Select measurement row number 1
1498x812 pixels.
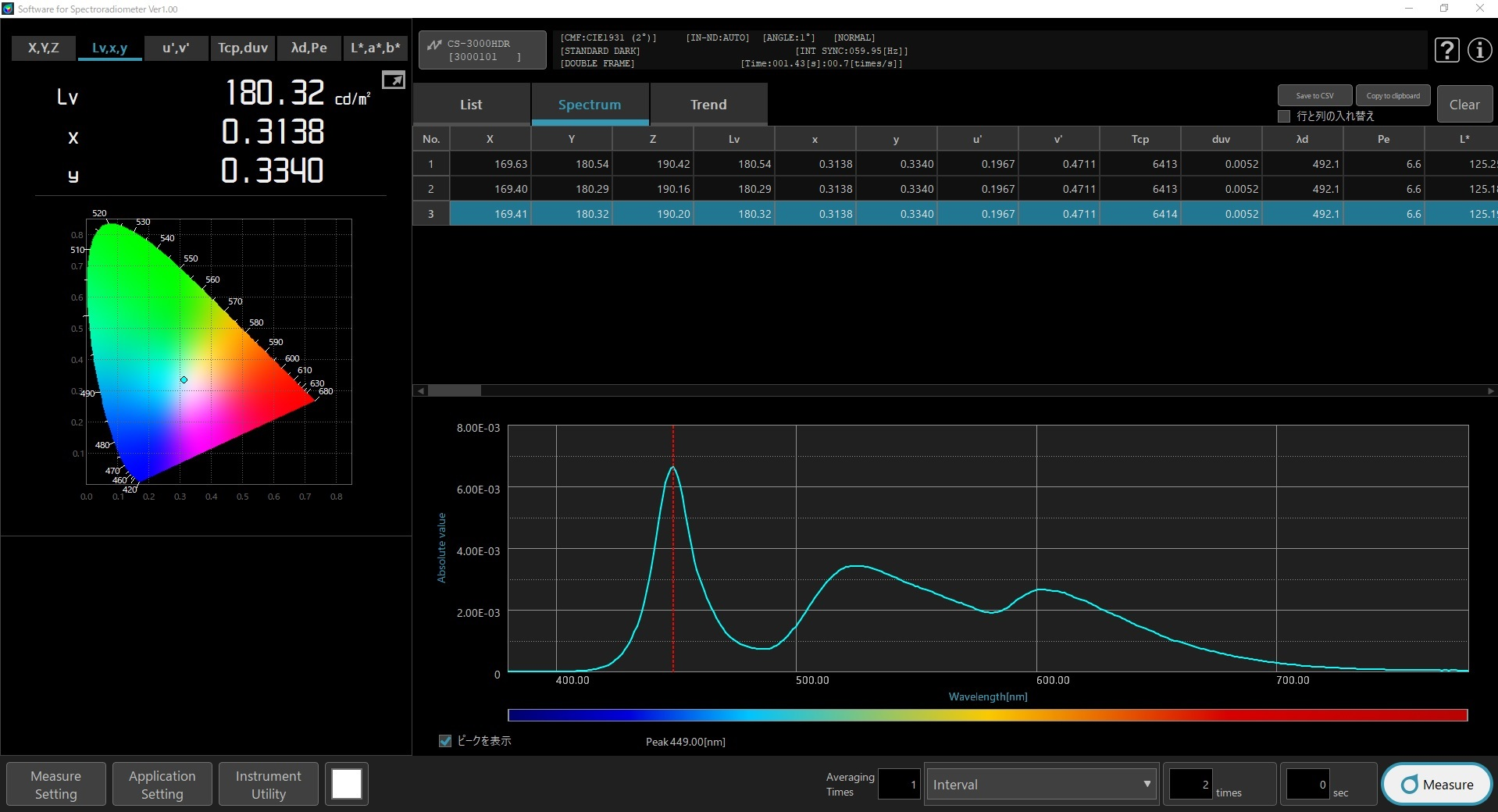(430, 164)
